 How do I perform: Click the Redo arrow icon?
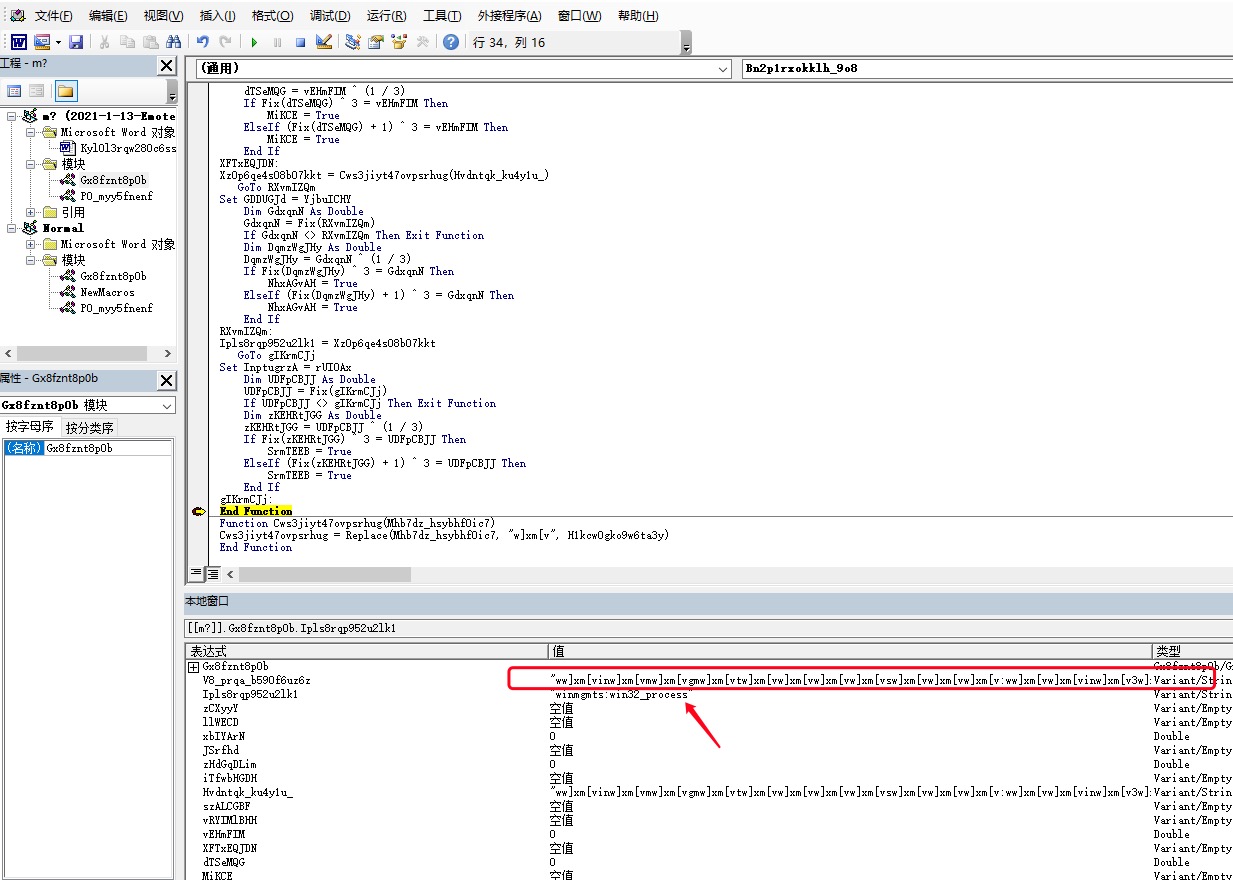[225, 42]
